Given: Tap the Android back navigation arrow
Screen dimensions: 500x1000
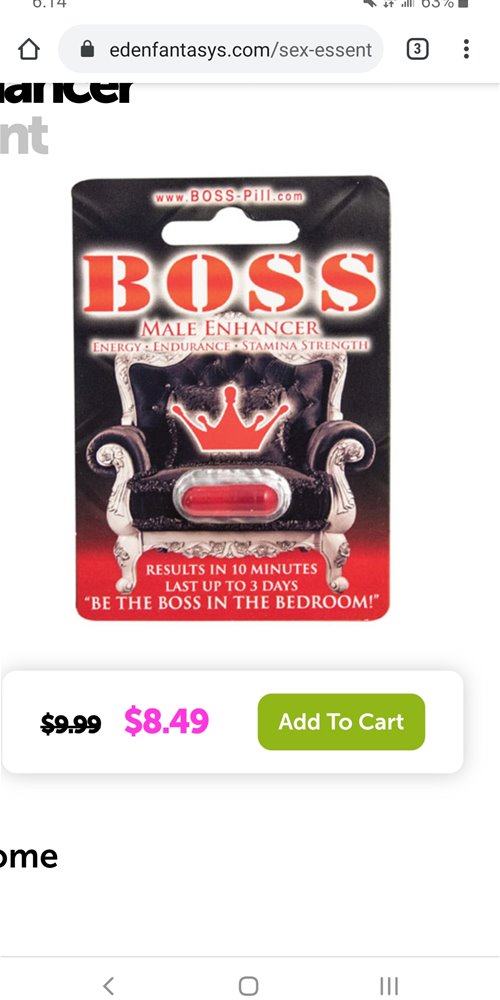Looking at the screenshot, I should [x=109, y=985].
